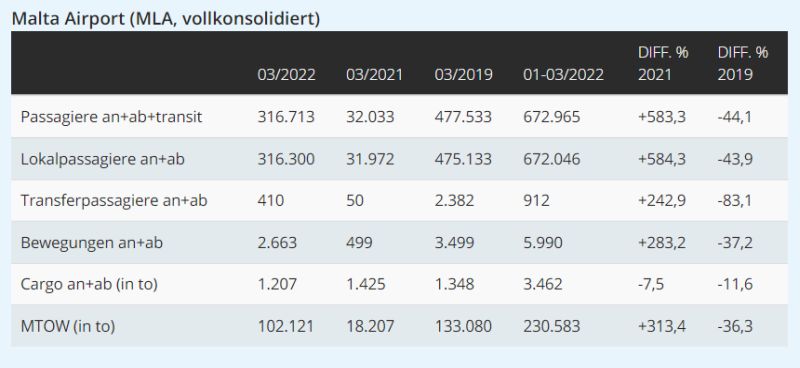800x368 pixels.
Task: Select the MTOW (in to) row label
Action: [x=68, y=326]
